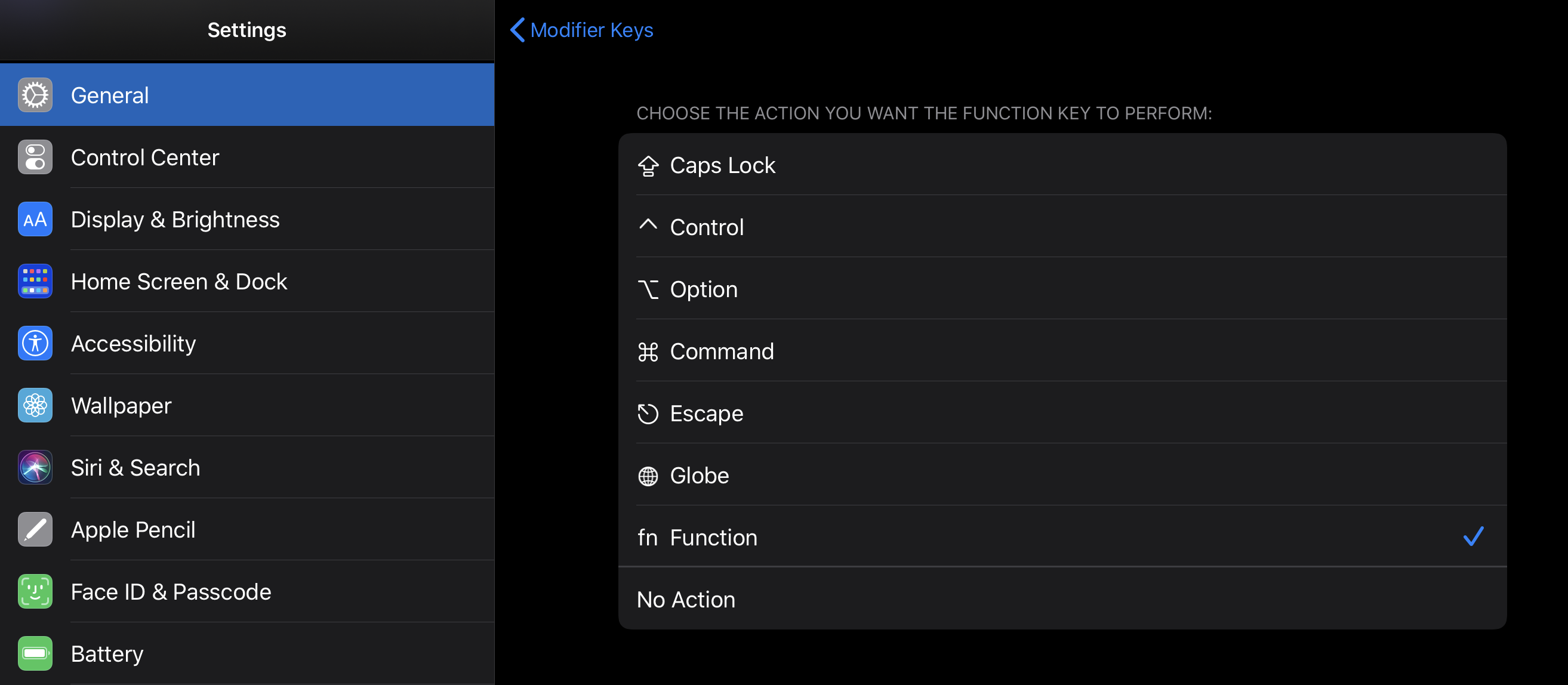Tap the Wallpaper flower icon
Viewport: 1568px width, 685px height.
(x=35, y=406)
